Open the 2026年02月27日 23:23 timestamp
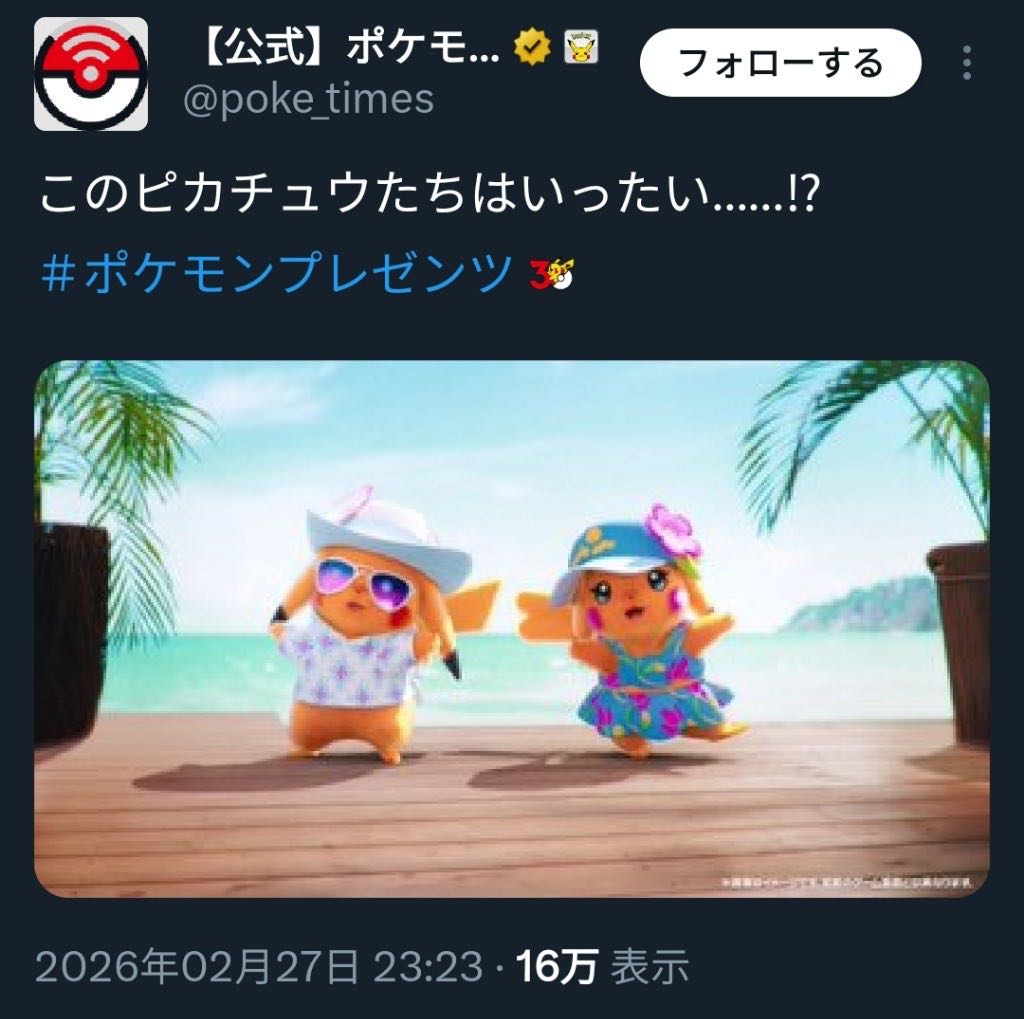This screenshot has width=1024, height=1019. click(x=259, y=967)
